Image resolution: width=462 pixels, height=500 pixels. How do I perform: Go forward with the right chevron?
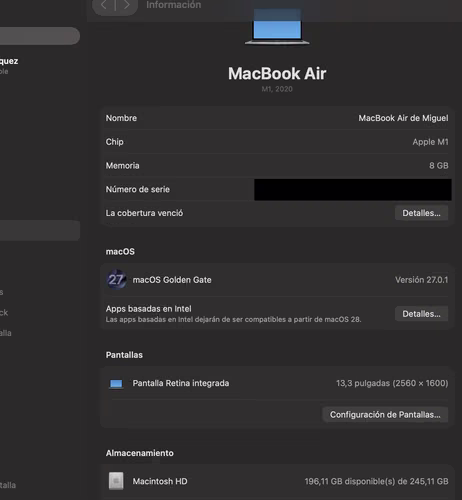pyautogui.click(x=127, y=5)
